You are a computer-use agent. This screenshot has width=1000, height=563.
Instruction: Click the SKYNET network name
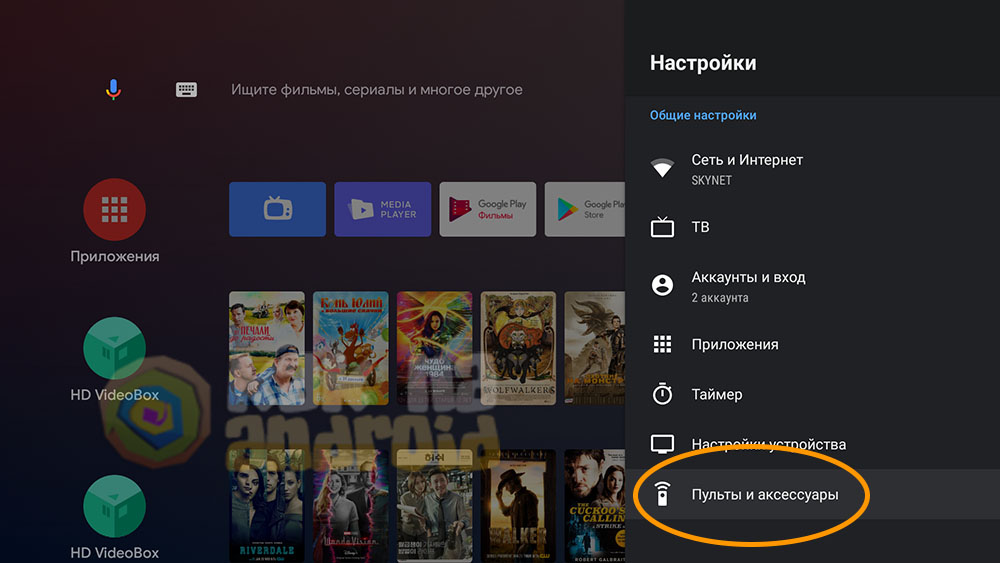(x=712, y=180)
